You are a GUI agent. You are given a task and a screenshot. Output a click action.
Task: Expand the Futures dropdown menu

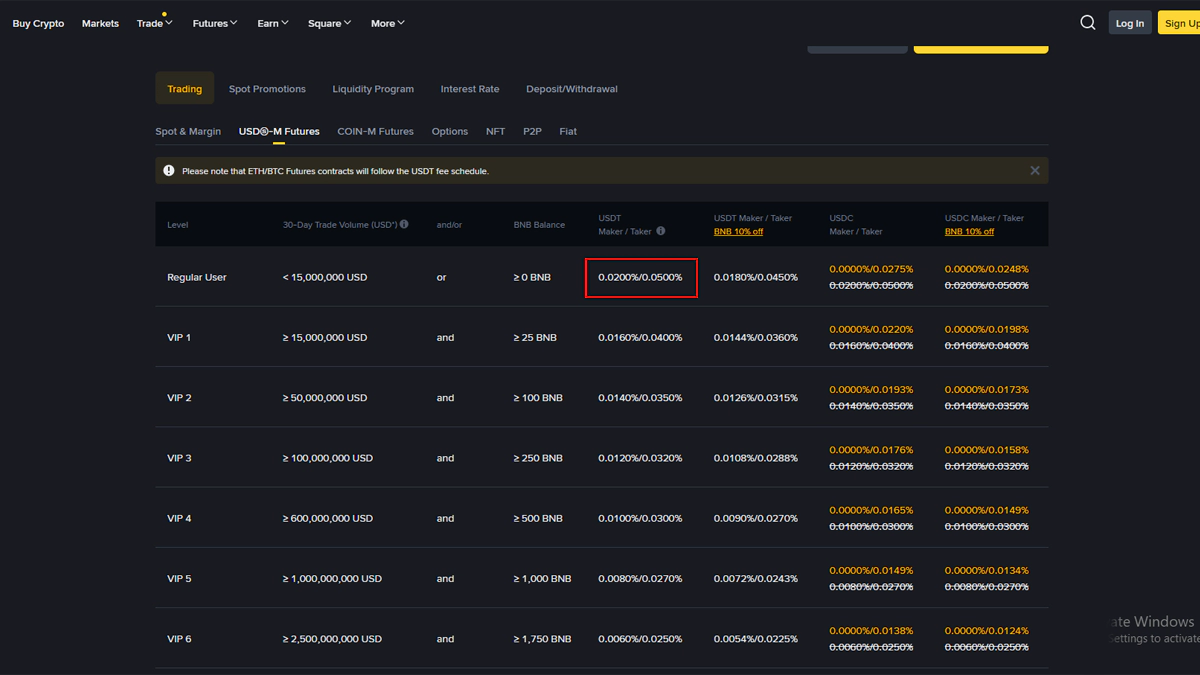215,23
